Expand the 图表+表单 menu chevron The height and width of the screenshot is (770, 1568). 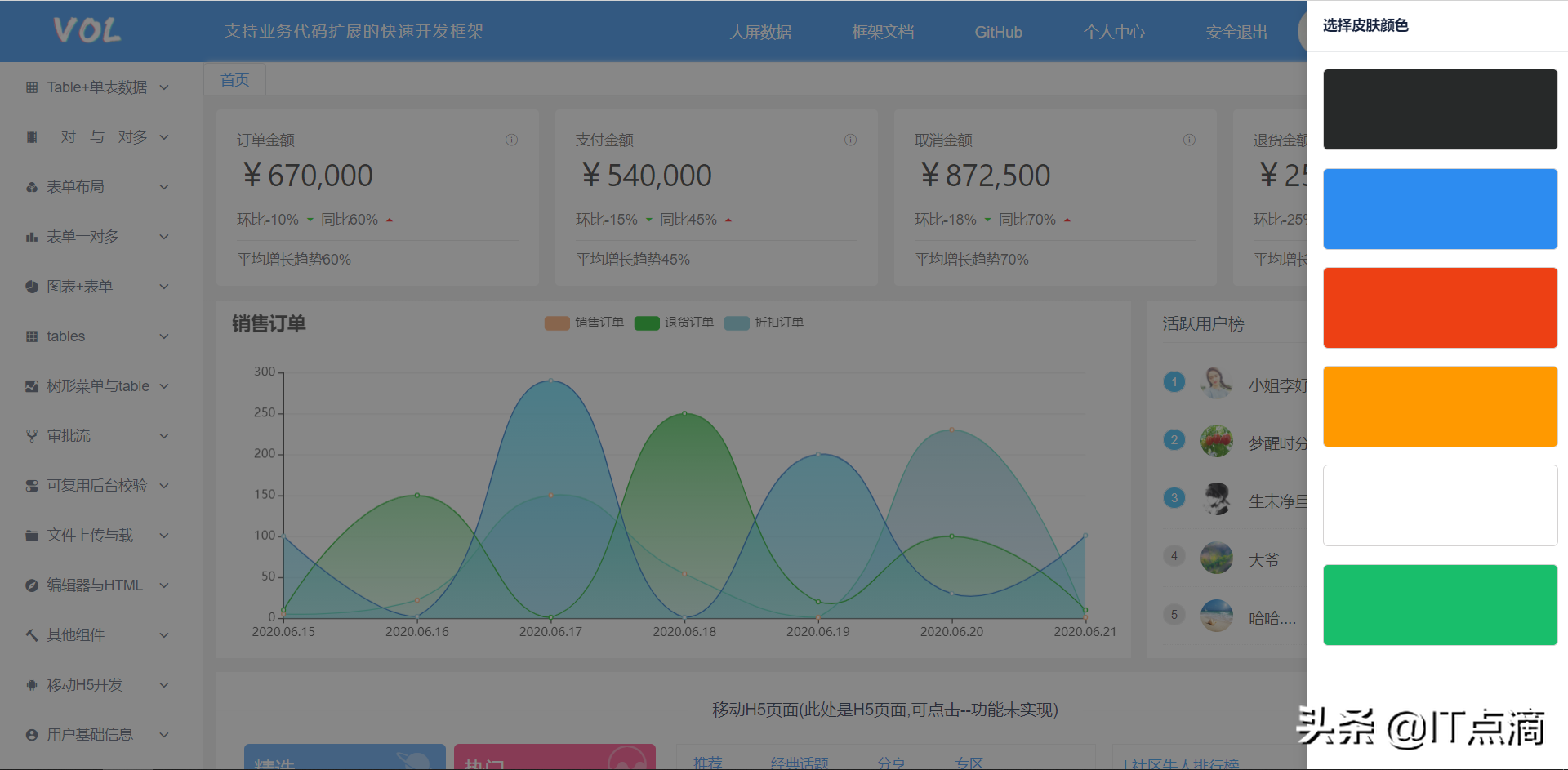point(164,287)
